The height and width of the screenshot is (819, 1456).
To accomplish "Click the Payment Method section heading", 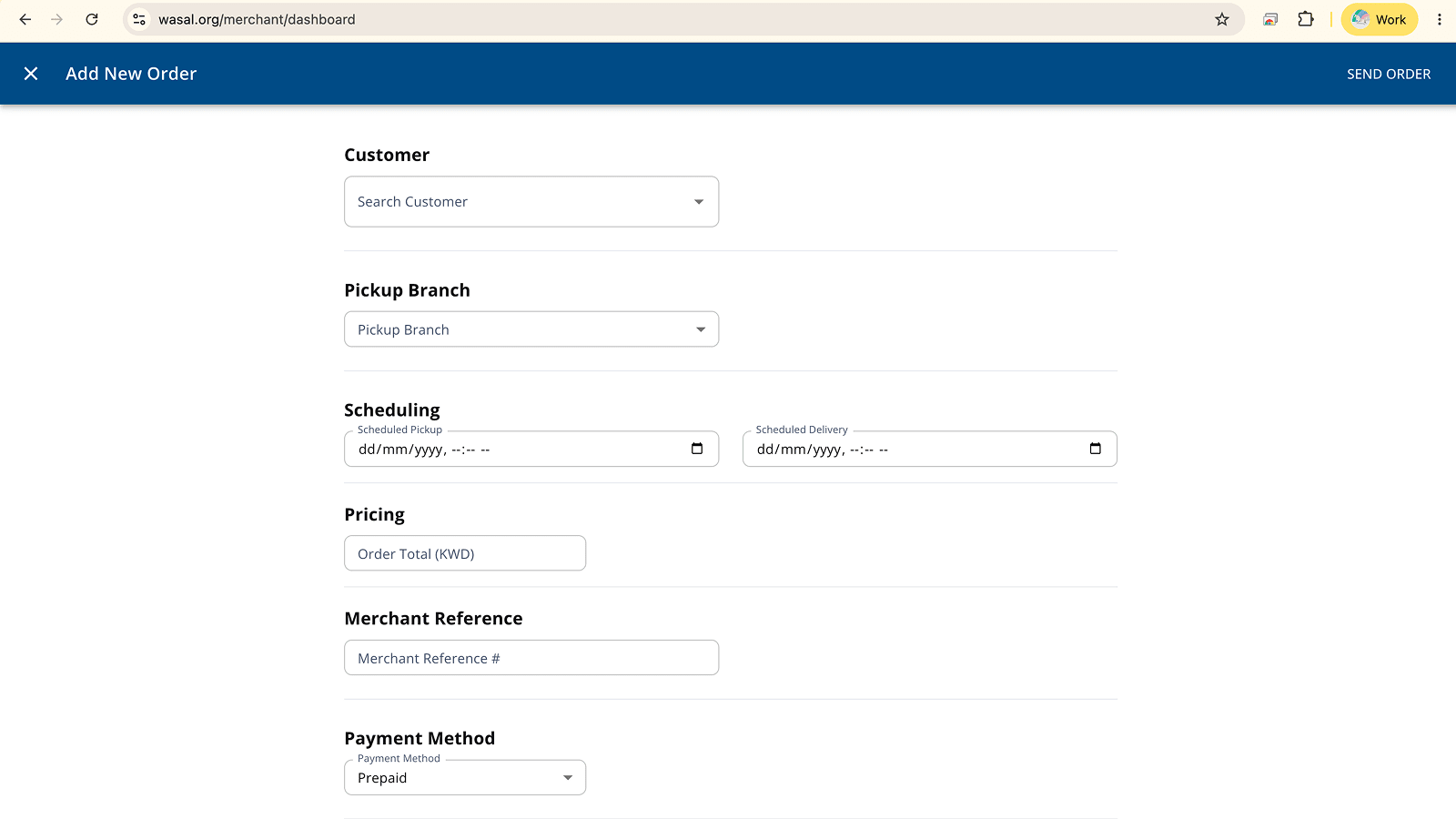I will [x=420, y=738].
